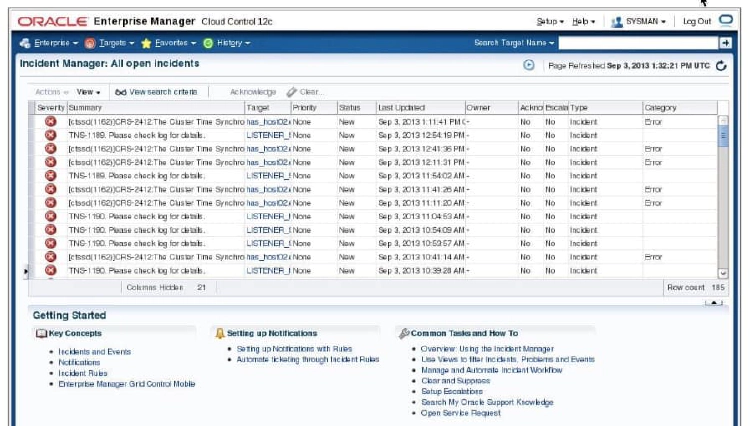Click the search go arrow button
The image size is (750, 426).
click(725, 43)
